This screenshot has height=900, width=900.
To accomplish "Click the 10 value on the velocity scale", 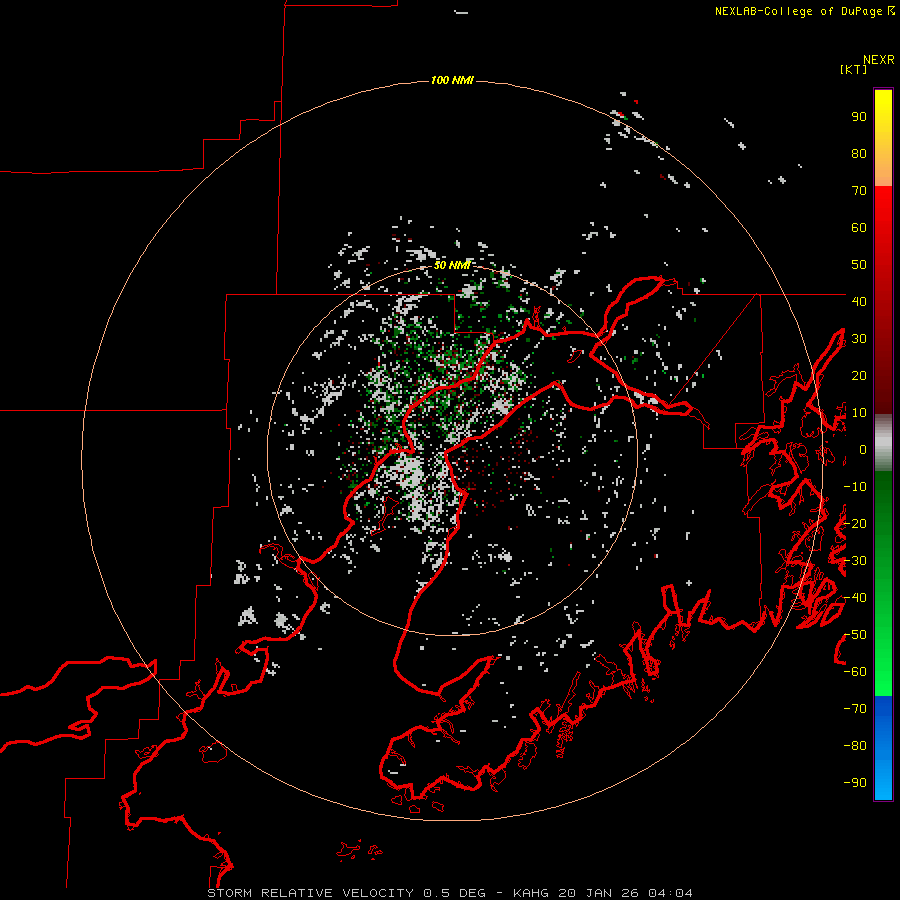I will (859, 413).
